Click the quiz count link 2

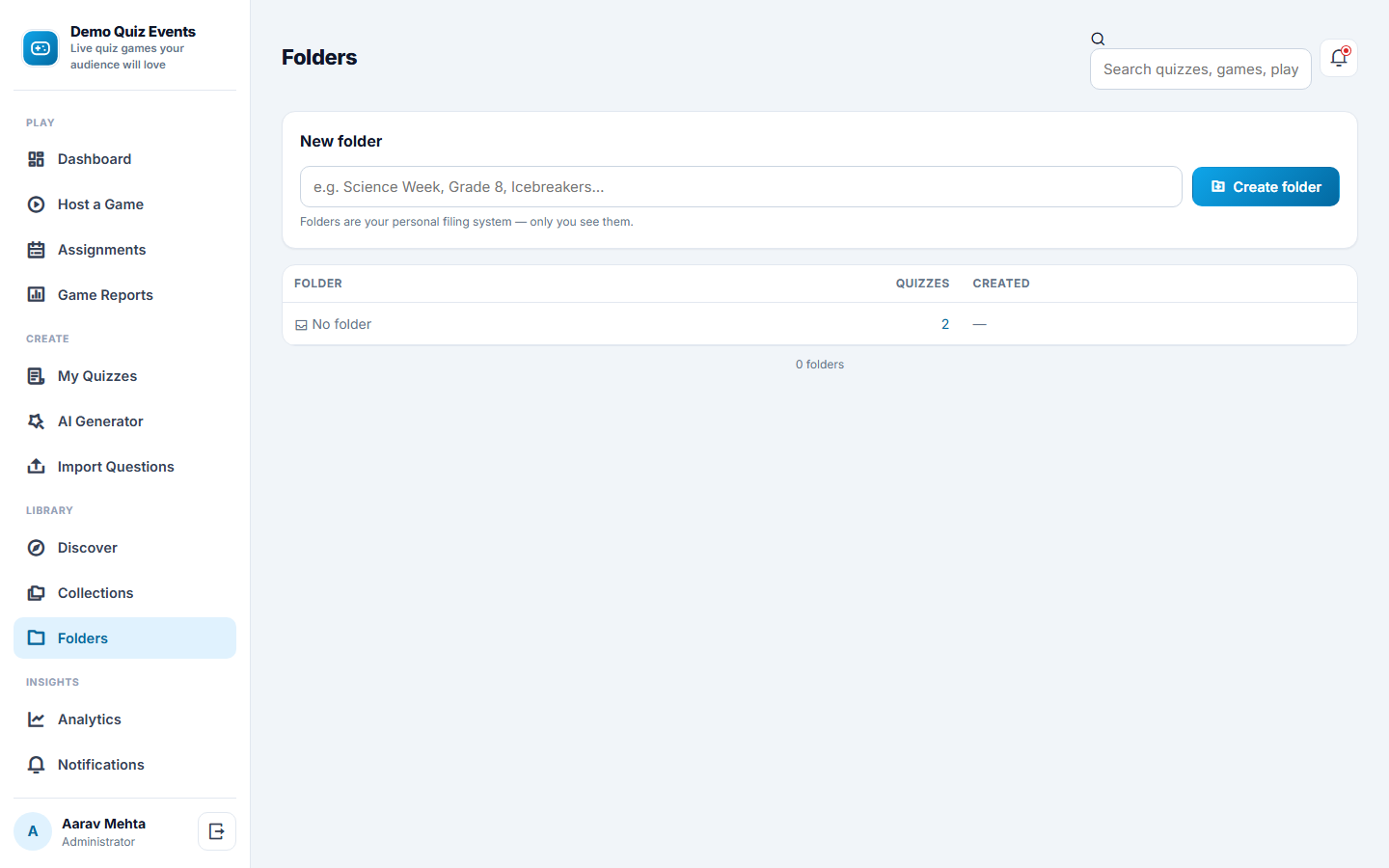click(x=945, y=324)
